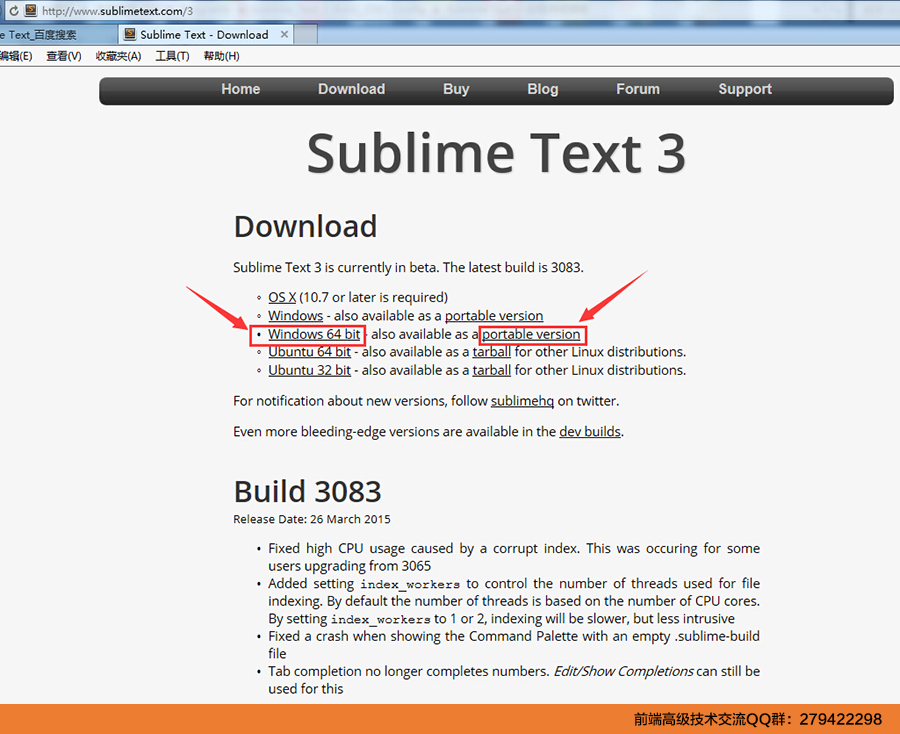This screenshot has width=900, height=734.
Task: Open the 收藏夹(A) menu
Action: click(x=117, y=56)
